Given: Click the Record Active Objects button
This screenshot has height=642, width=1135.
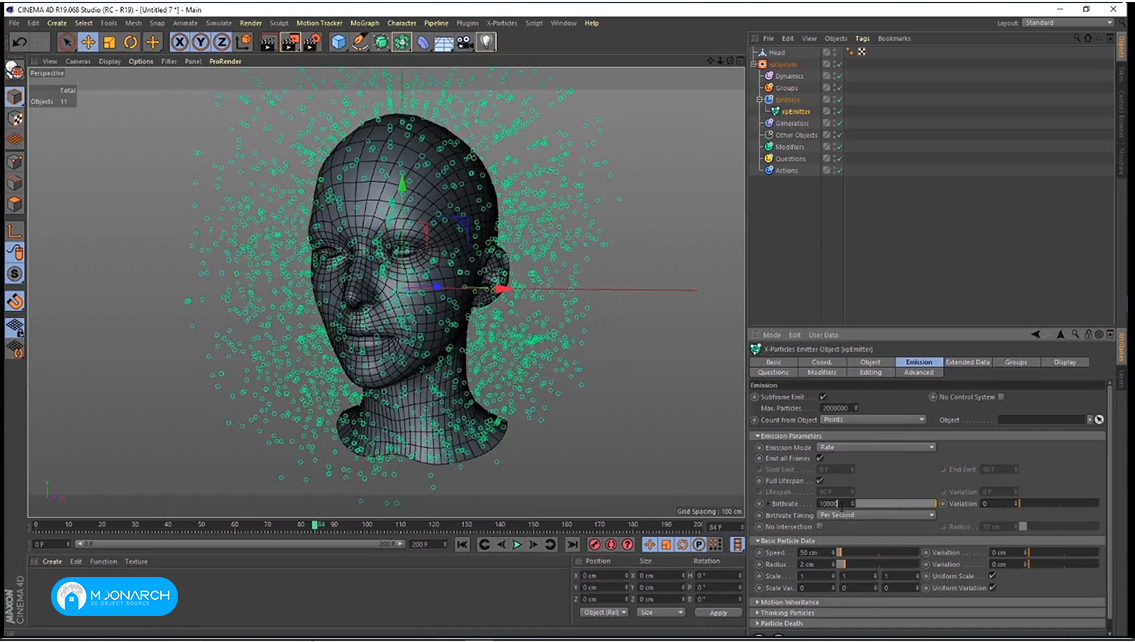Looking at the screenshot, I should 594,544.
